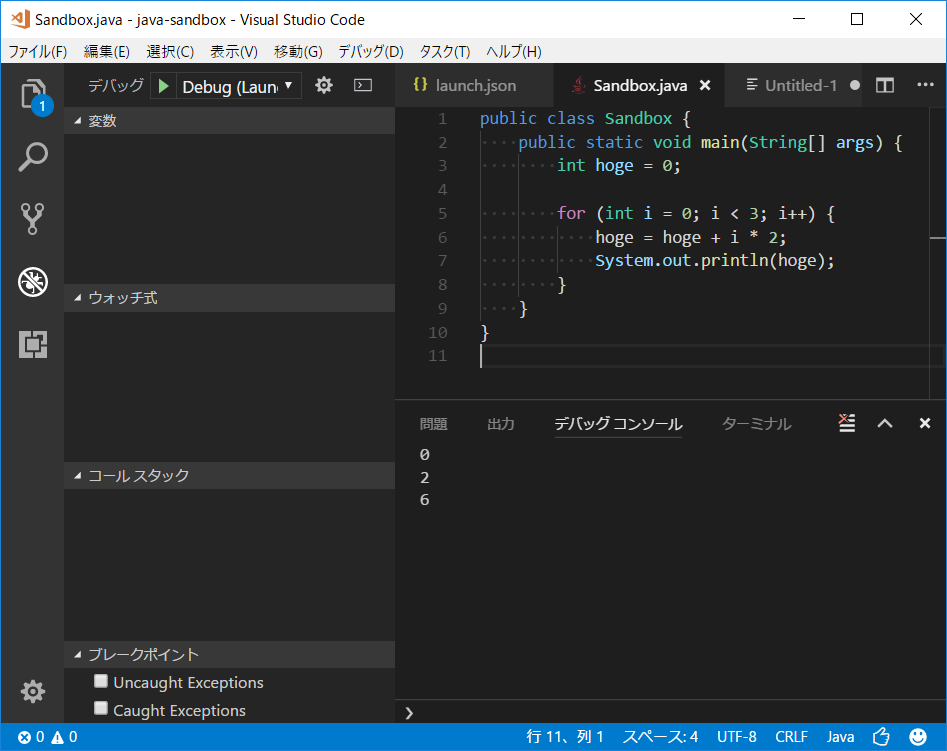Open the タスク(T) menu
This screenshot has height=751, width=947.
tap(445, 52)
